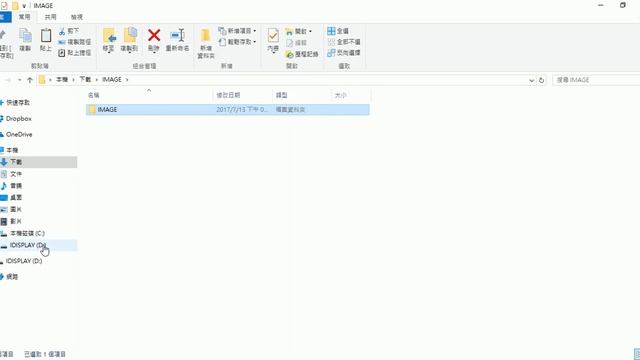640x360 pixels.
Task: Open the quick access toolbar customize arrow
Action: pyautogui.click(x=24, y=6)
